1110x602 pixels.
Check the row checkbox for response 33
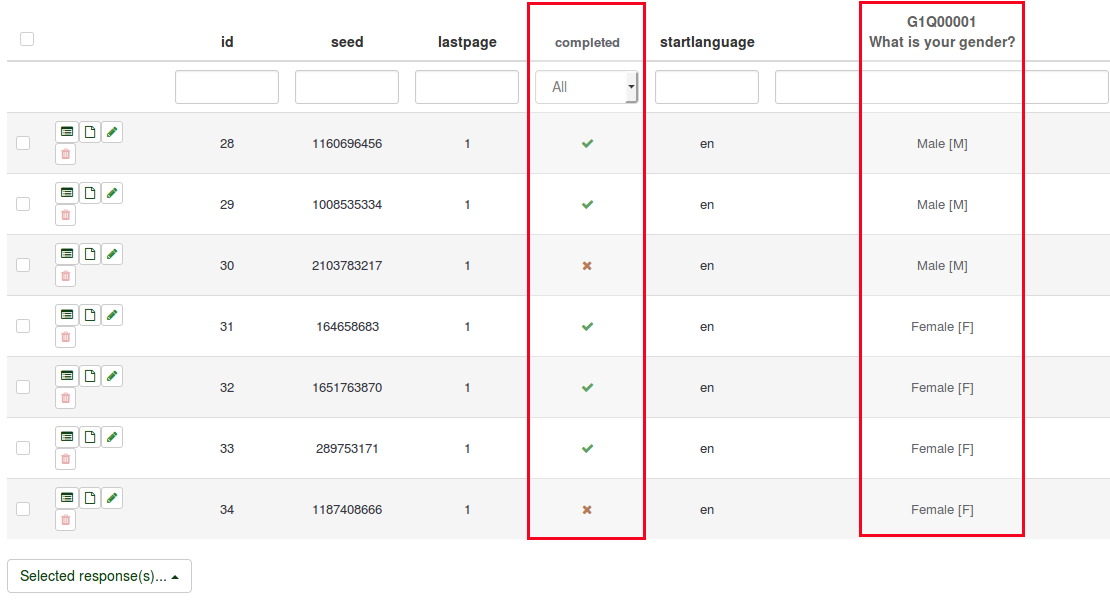coord(23,448)
